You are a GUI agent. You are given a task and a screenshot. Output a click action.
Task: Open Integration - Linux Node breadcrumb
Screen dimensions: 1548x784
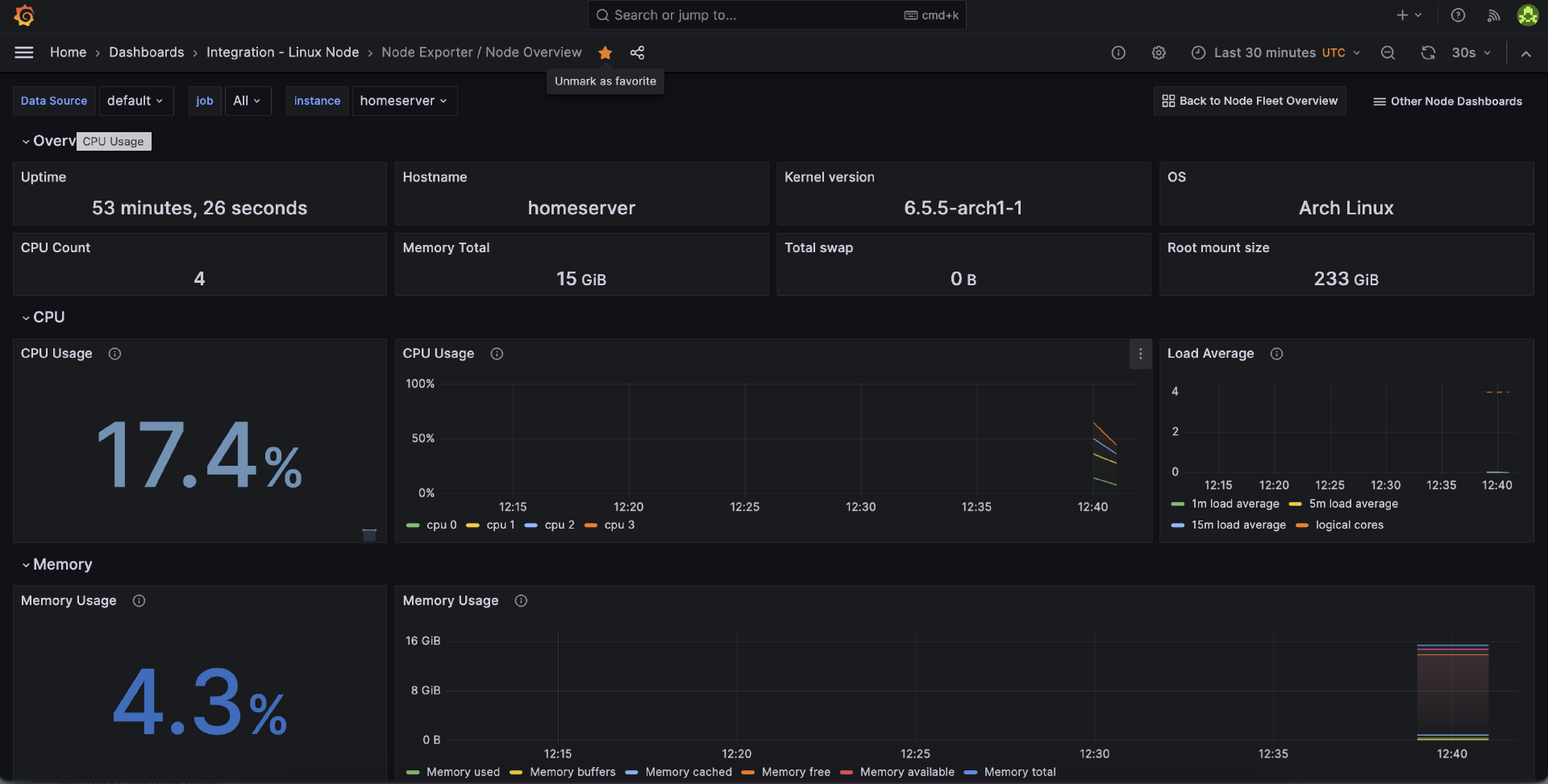(x=283, y=52)
